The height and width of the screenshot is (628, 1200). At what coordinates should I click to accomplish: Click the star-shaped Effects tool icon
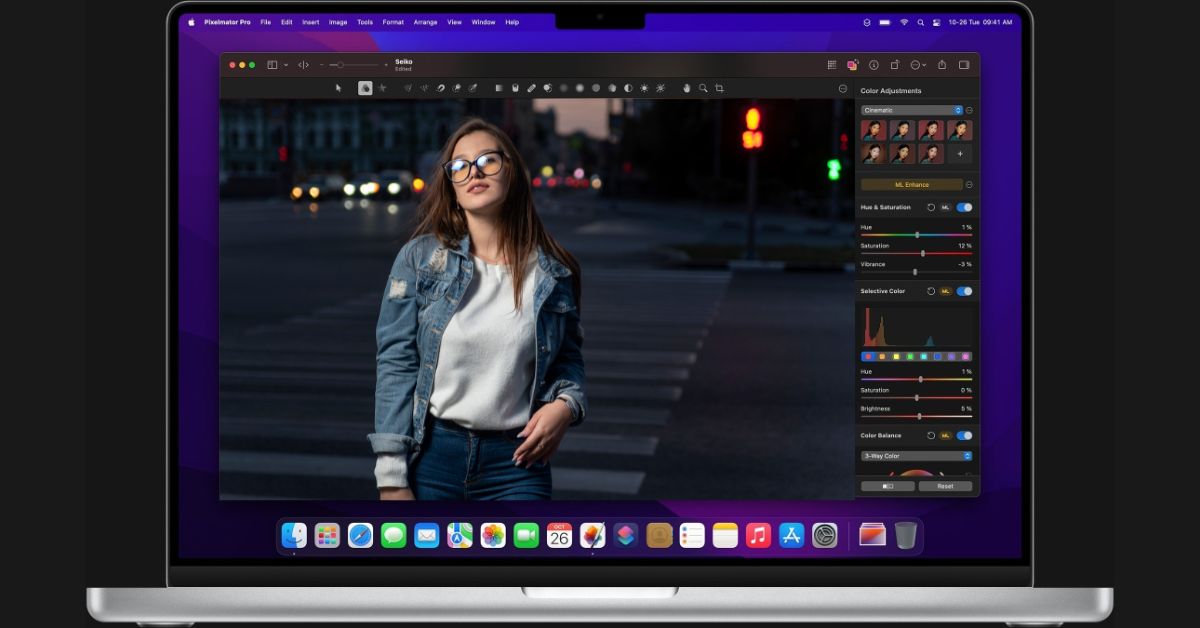(x=382, y=88)
